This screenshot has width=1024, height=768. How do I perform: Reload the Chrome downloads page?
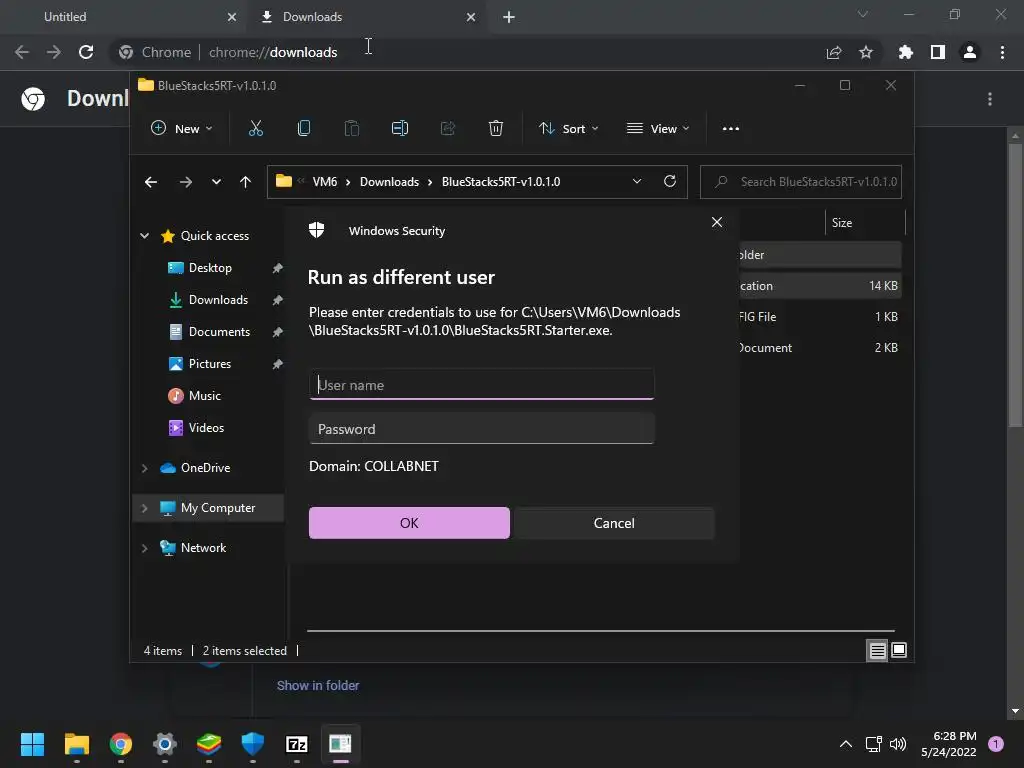(86, 52)
